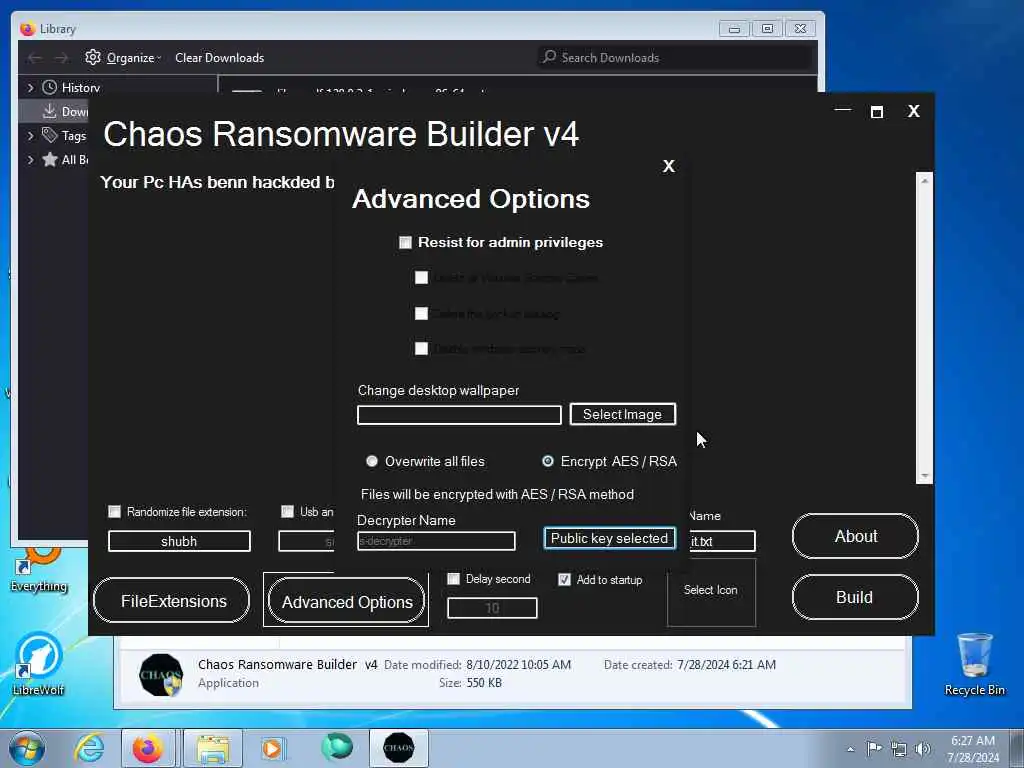Select the Encrypt AES / RSA radio button
Image resolution: width=1024 pixels, height=768 pixels.
click(548, 461)
